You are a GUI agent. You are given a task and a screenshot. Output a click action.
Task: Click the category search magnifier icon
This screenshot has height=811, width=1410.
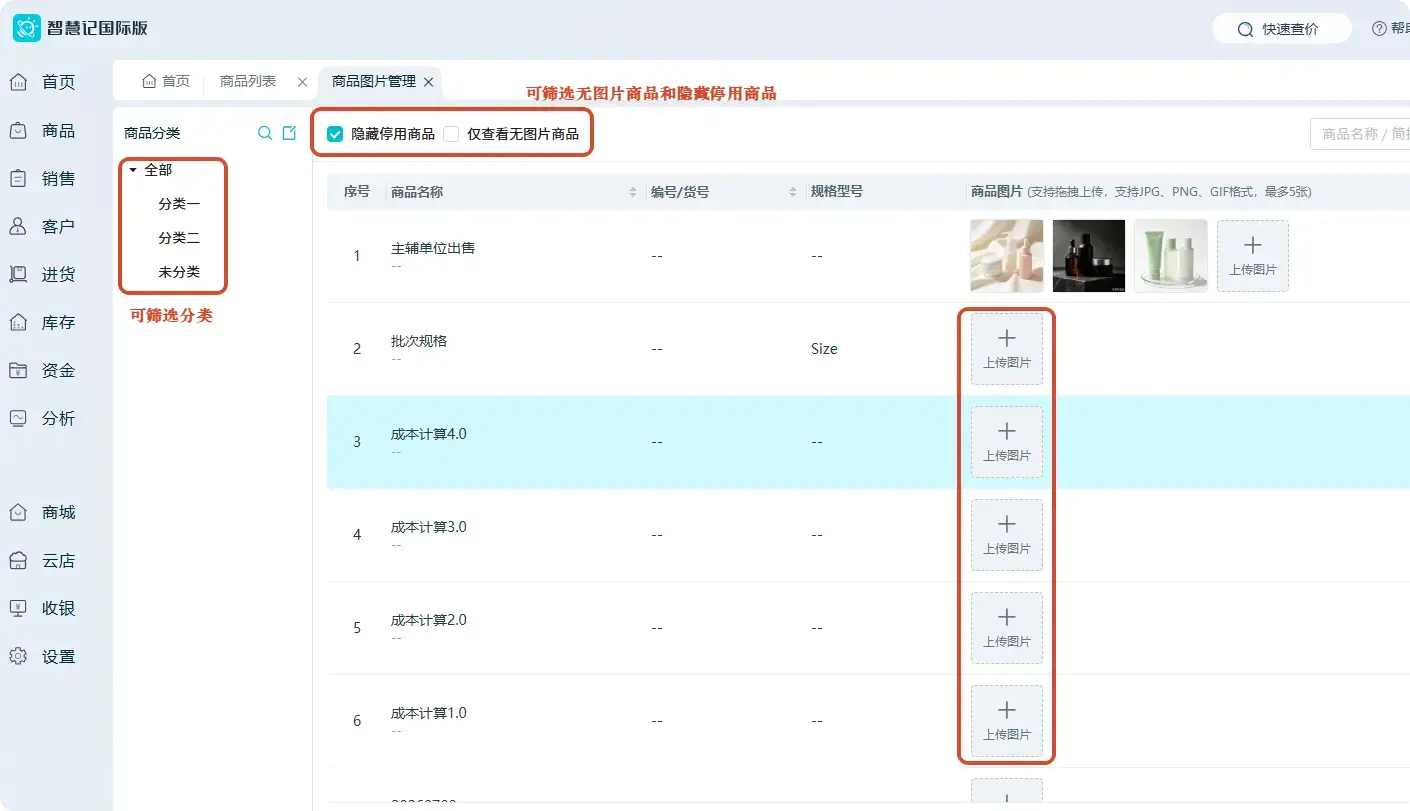pos(265,133)
